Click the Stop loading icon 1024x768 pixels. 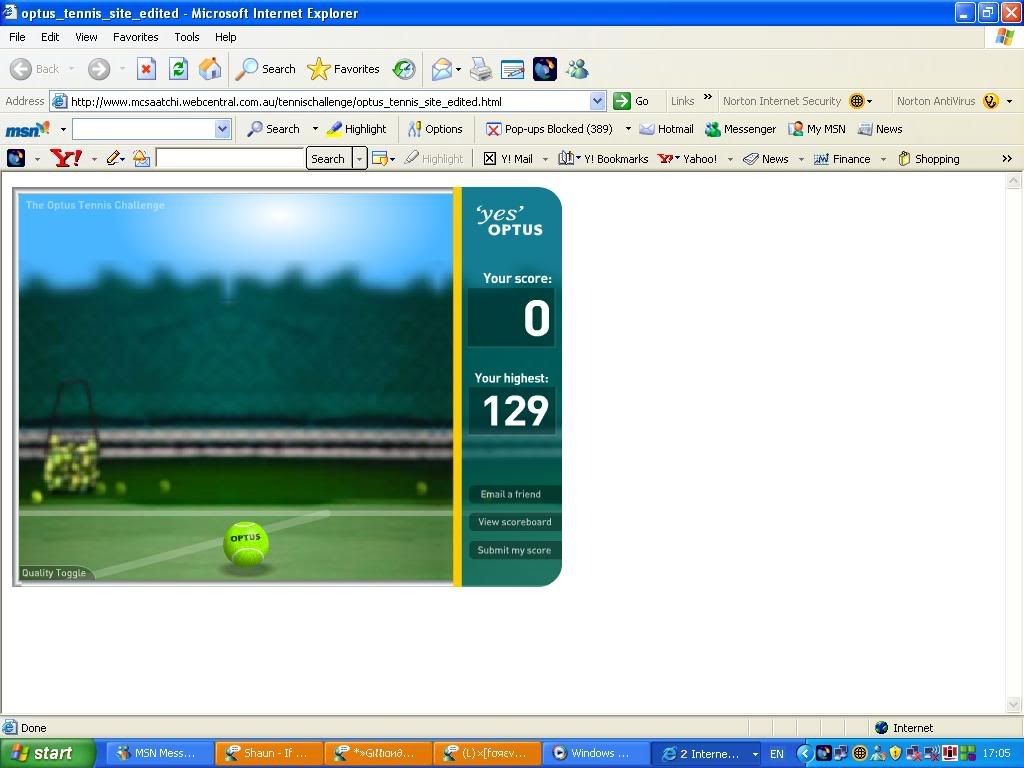pyautogui.click(x=146, y=69)
